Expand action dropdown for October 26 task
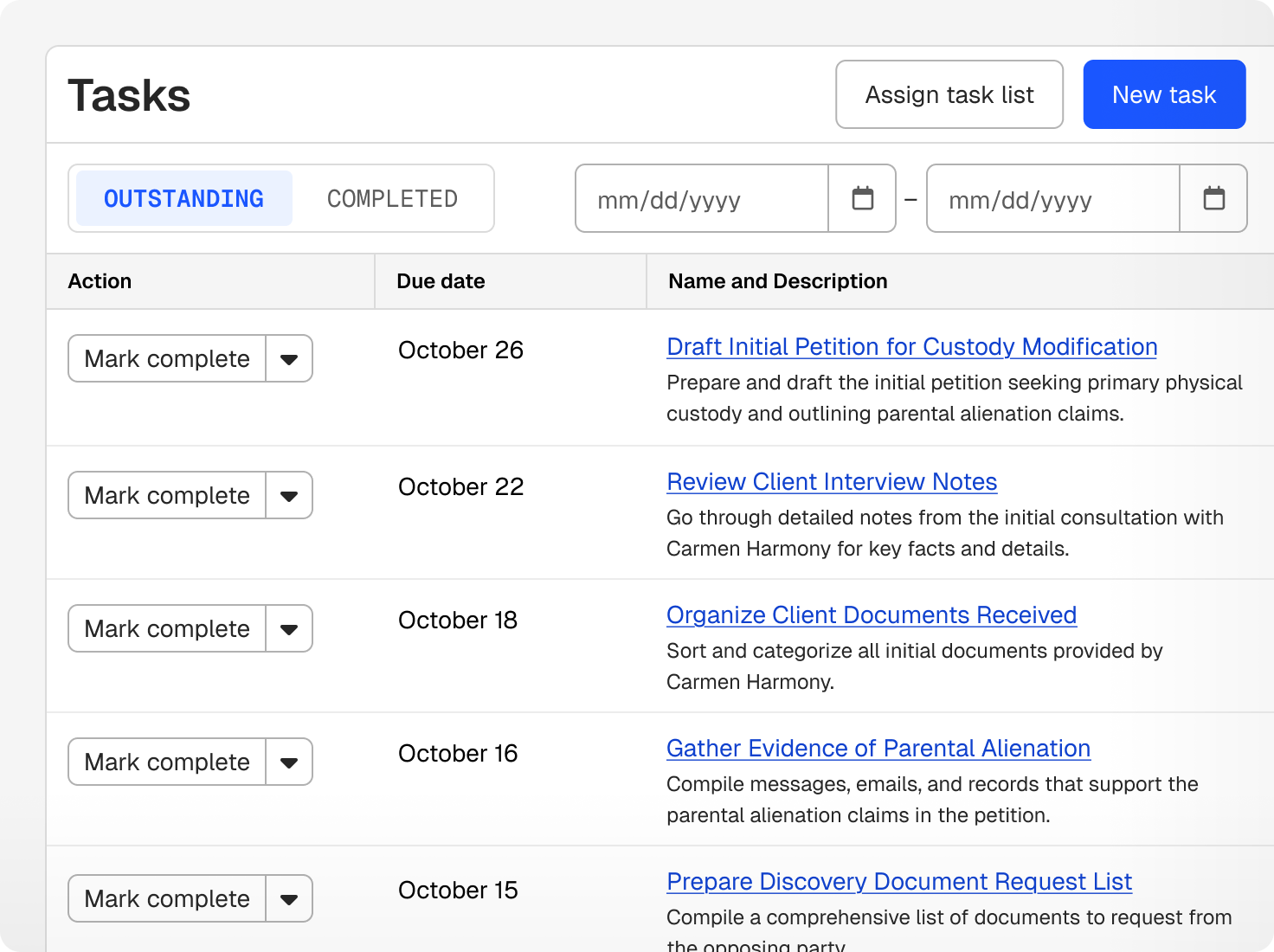 [x=289, y=358]
